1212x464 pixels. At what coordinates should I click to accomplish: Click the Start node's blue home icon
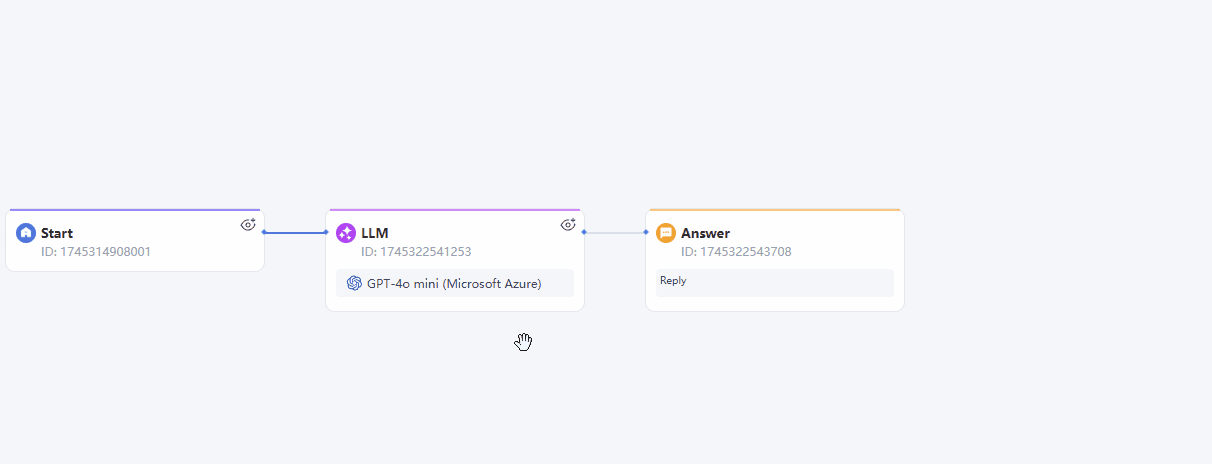pyautogui.click(x=26, y=233)
